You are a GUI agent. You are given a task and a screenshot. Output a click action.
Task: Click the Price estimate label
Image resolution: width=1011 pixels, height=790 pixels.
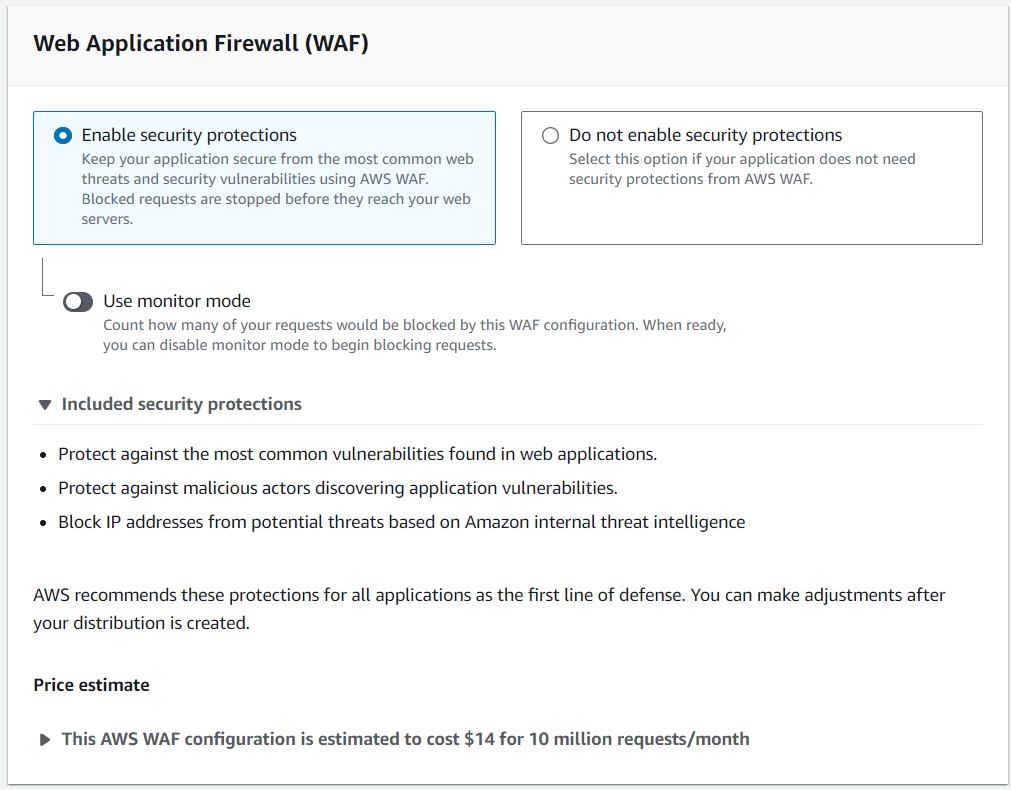click(91, 685)
